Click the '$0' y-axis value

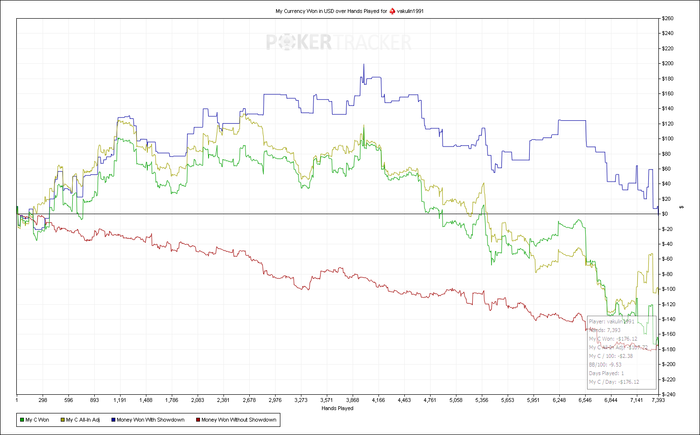pos(665,214)
